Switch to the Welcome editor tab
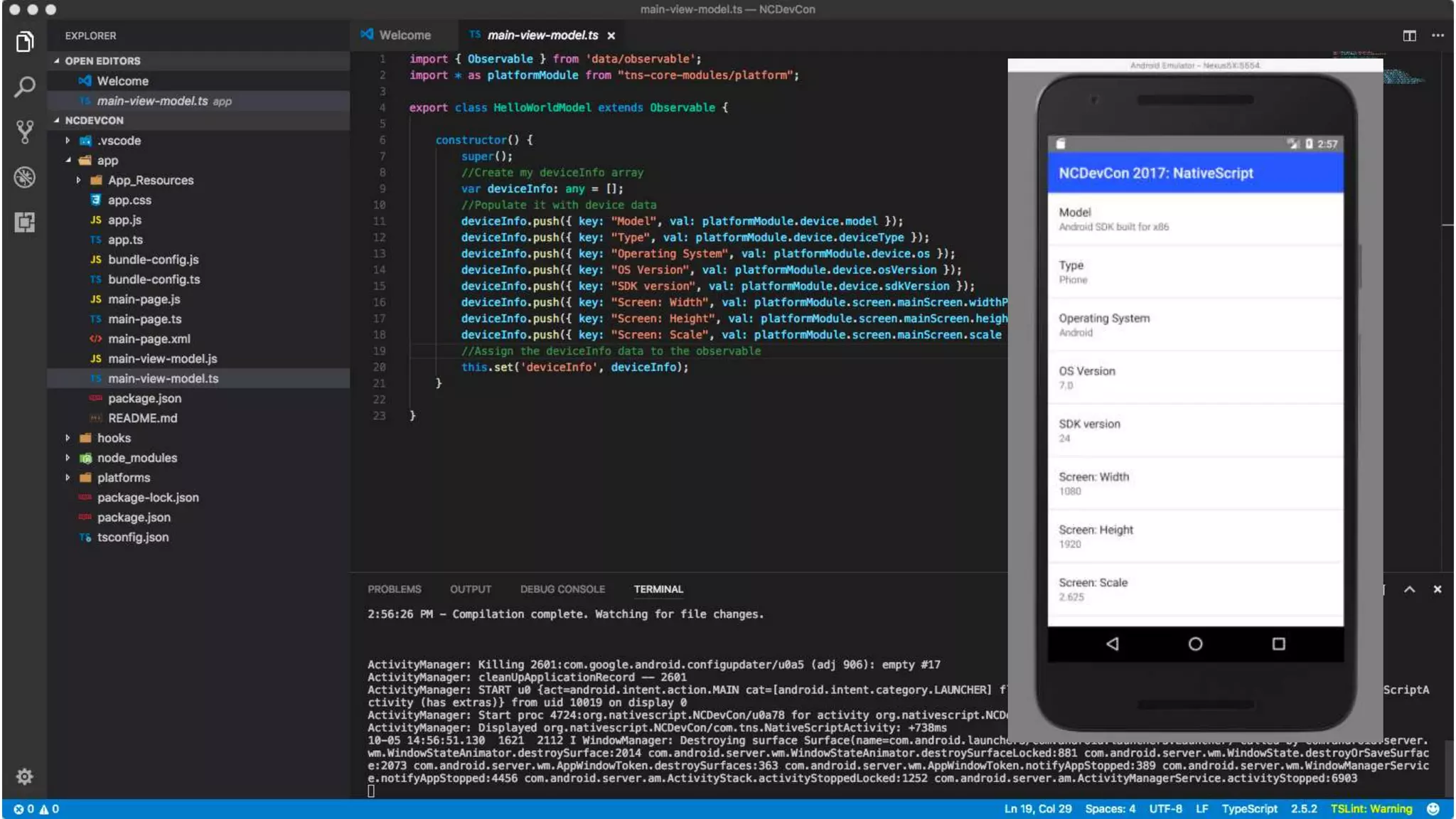Viewport: 1456px width, 819px height. [404, 35]
